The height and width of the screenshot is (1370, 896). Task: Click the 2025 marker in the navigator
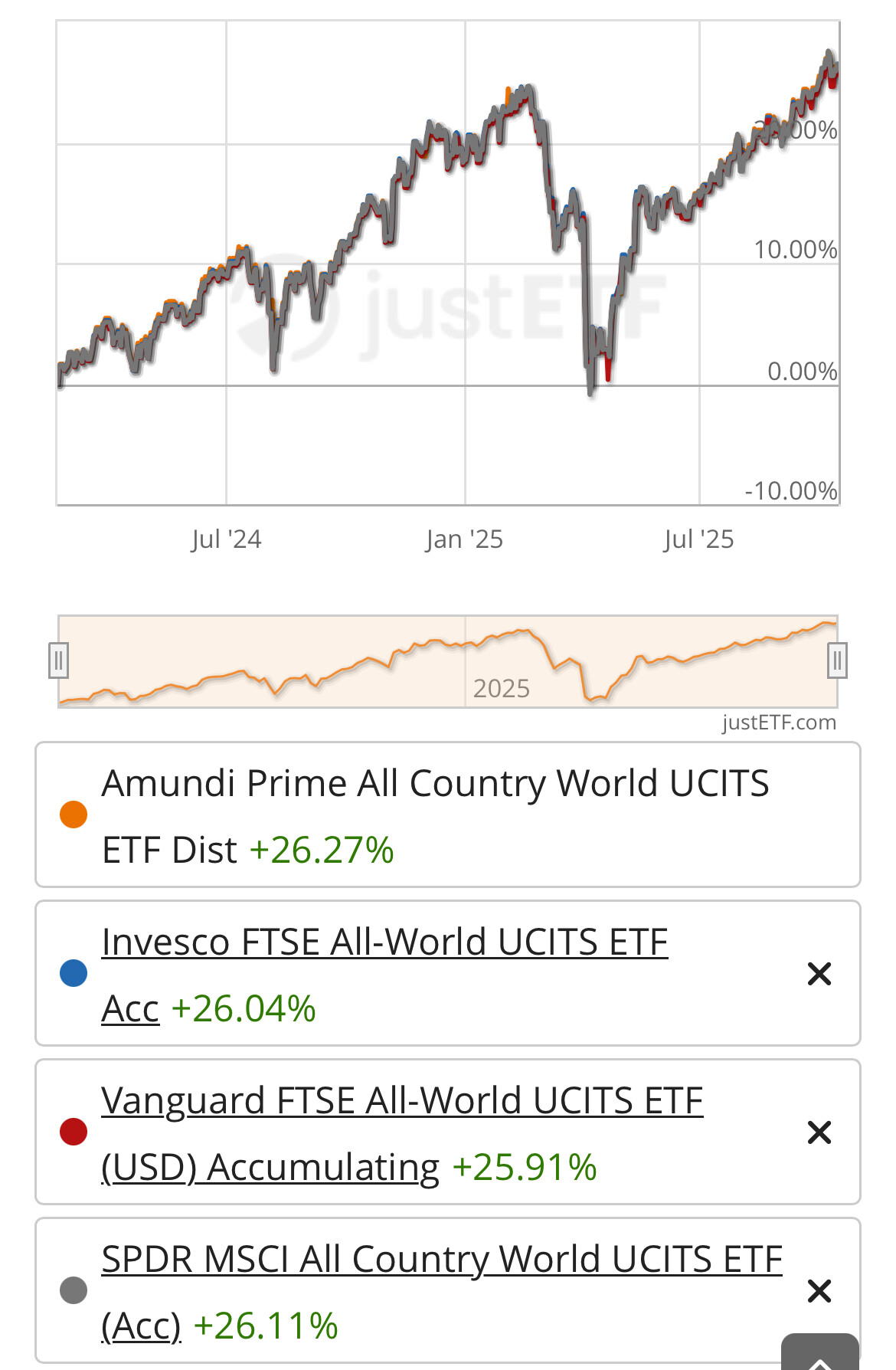point(501,689)
